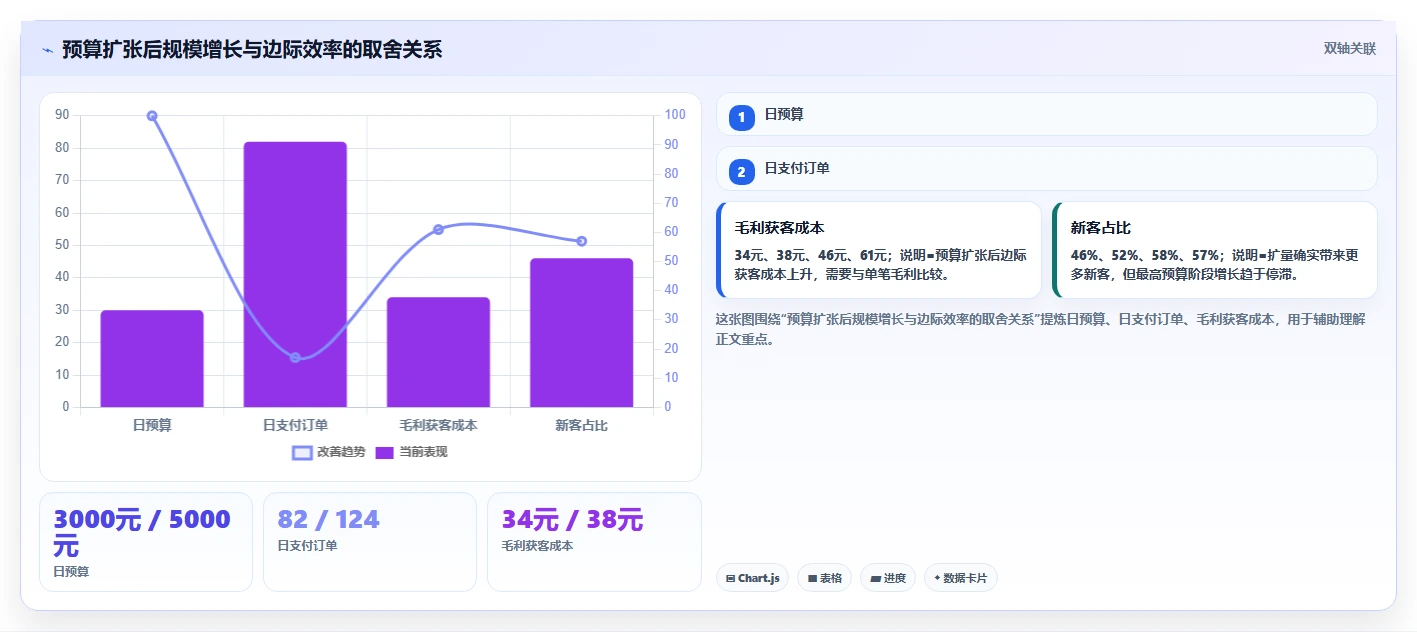Screen dimensions: 1417x632
Task: Click the line point above 毛利获客成本
Action: click(438, 229)
